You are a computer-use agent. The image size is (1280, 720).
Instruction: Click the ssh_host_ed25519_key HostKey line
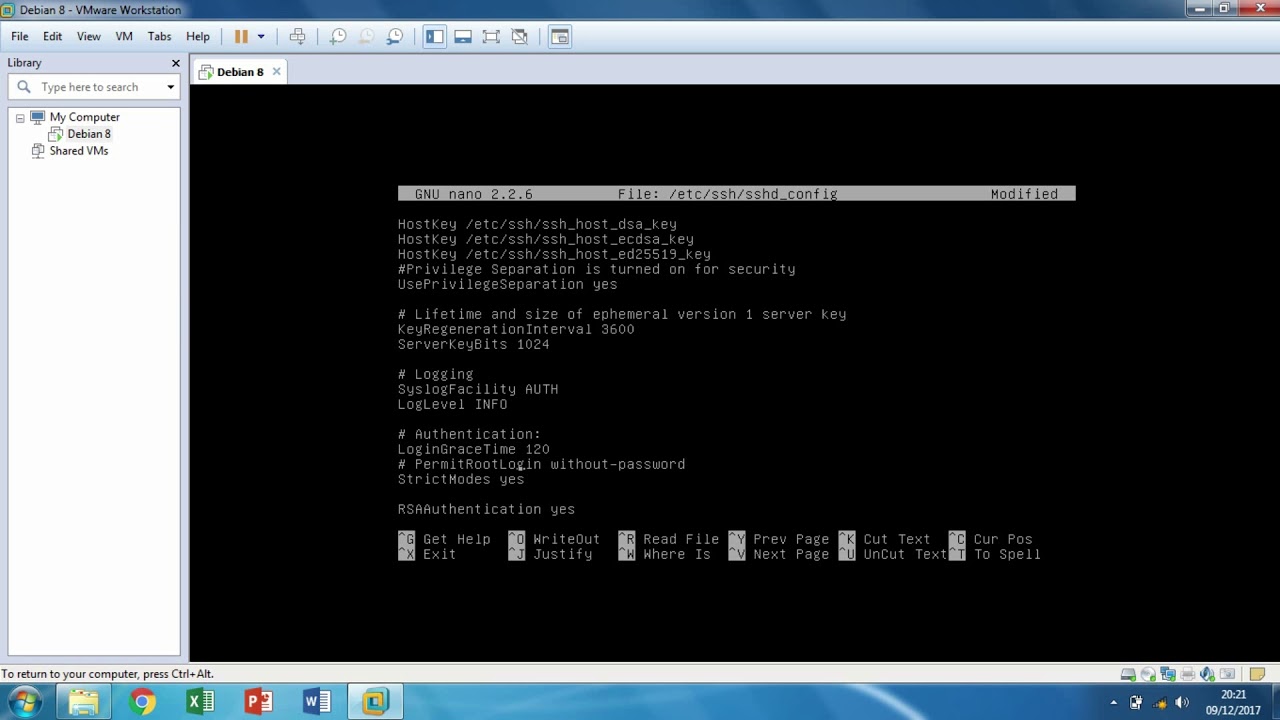click(554, 254)
